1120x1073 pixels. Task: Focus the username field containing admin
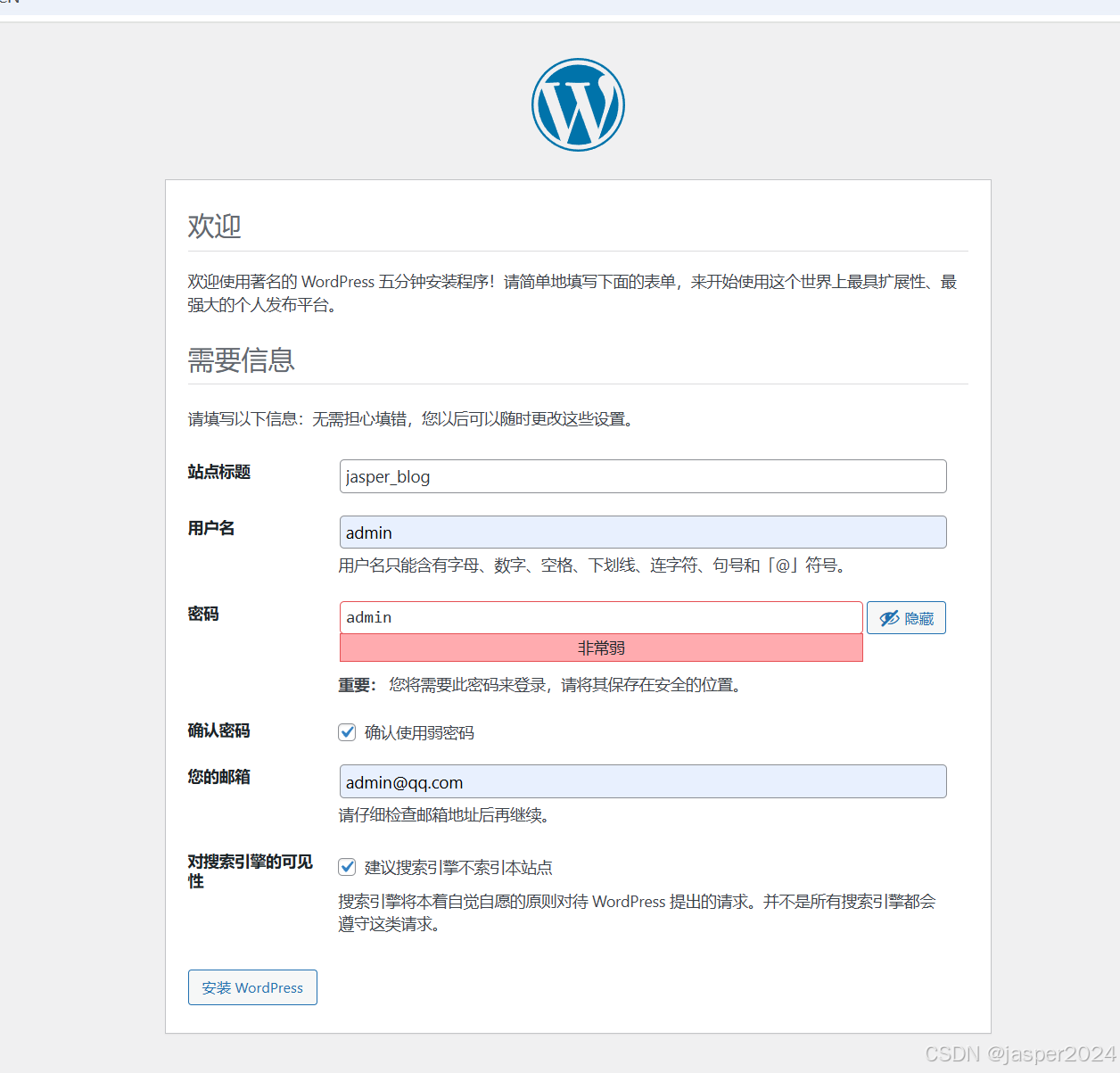coord(643,532)
